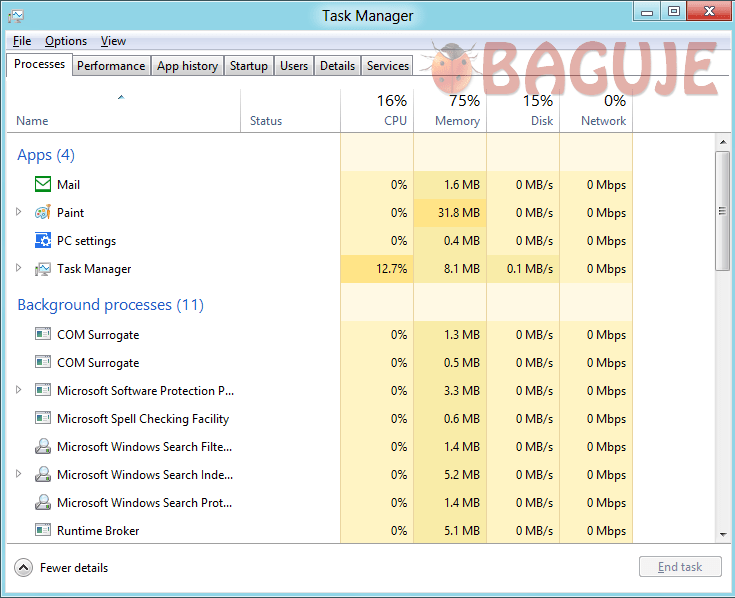Select the Paint process name
Screen dimensions: 735x598
(x=70, y=213)
